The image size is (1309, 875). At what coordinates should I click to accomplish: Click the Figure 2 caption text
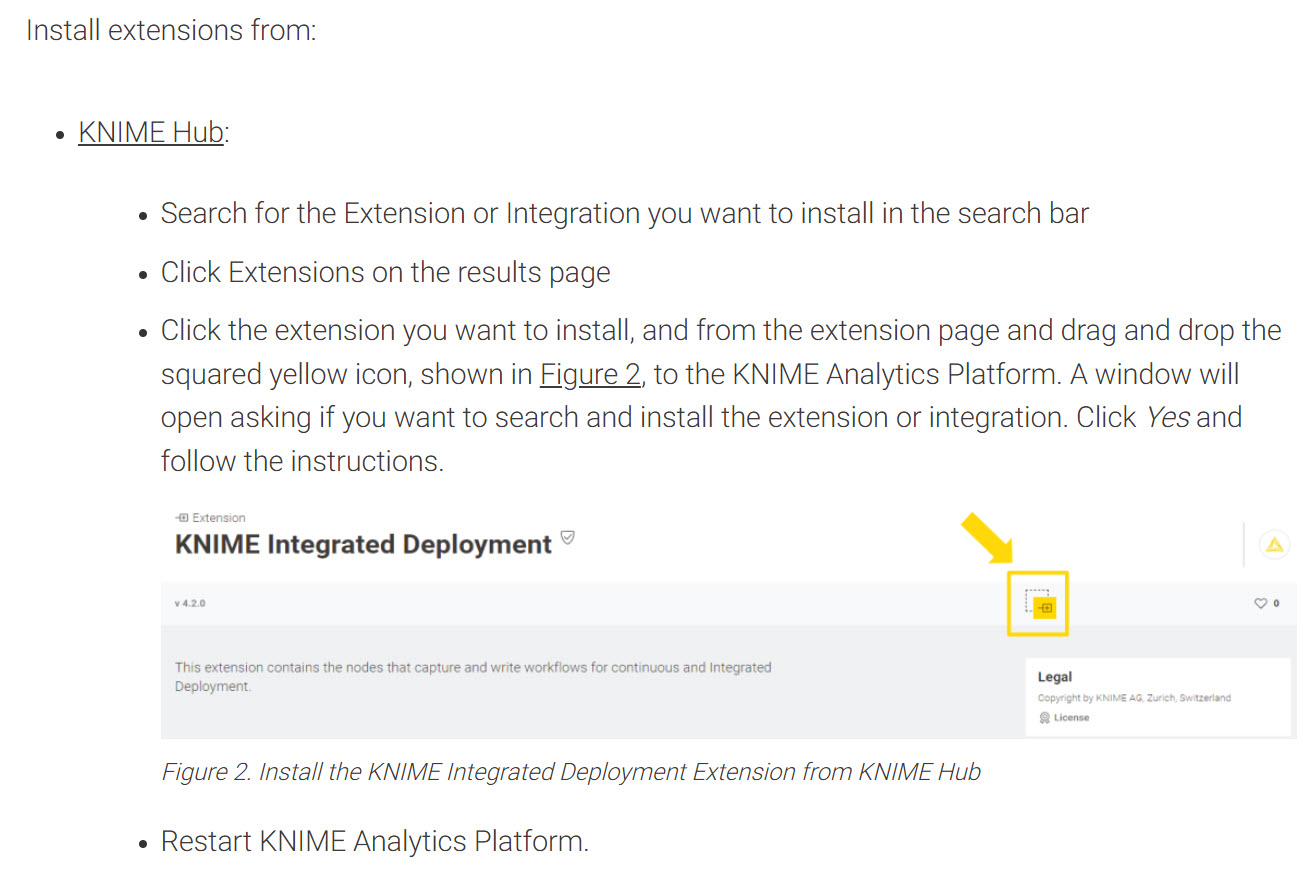pyautogui.click(x=571, y=772)
